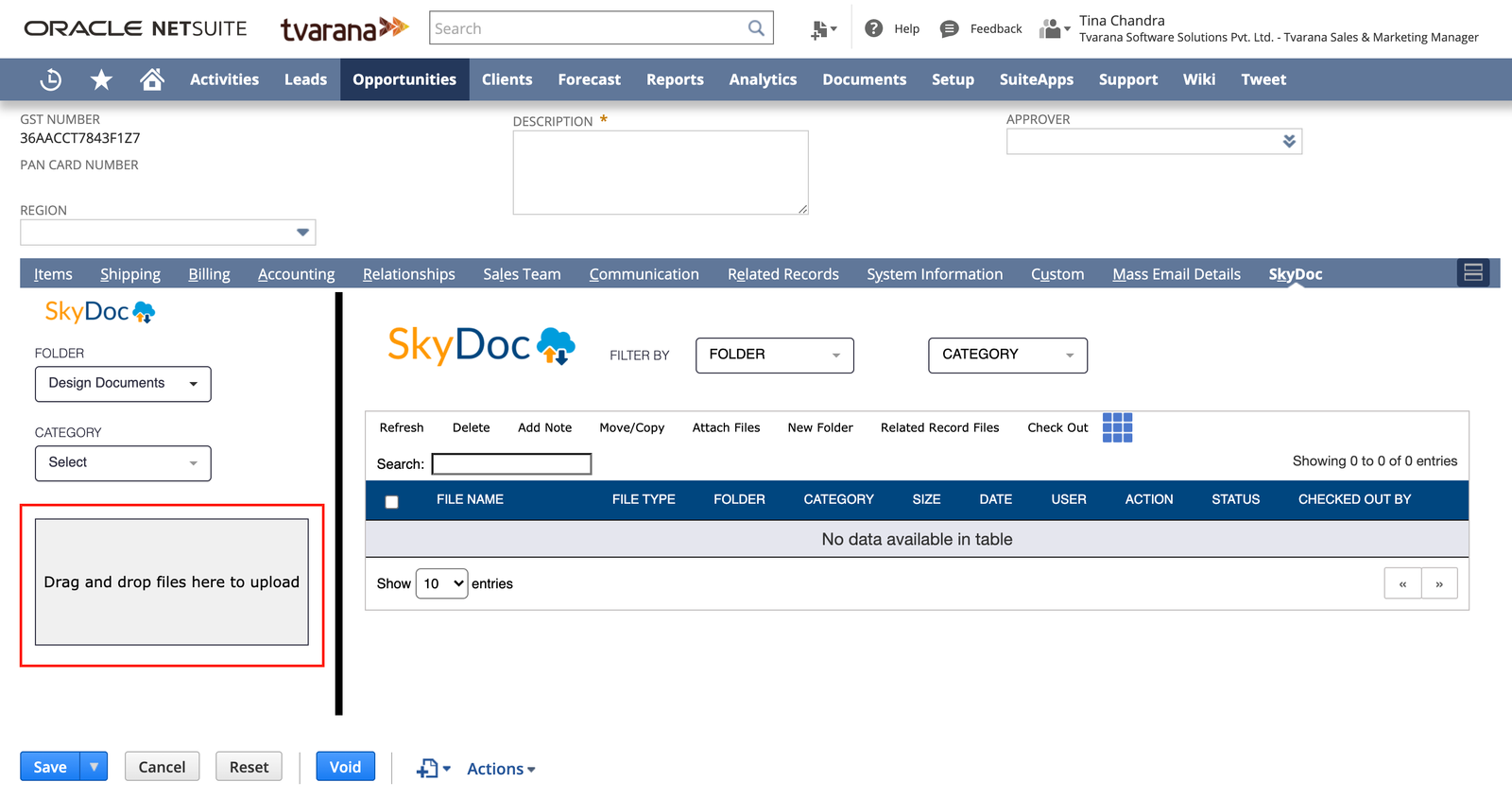This screenshot has width=1512, height=799.
Task: Click the Save button
Action: click(x=50, y=767)
